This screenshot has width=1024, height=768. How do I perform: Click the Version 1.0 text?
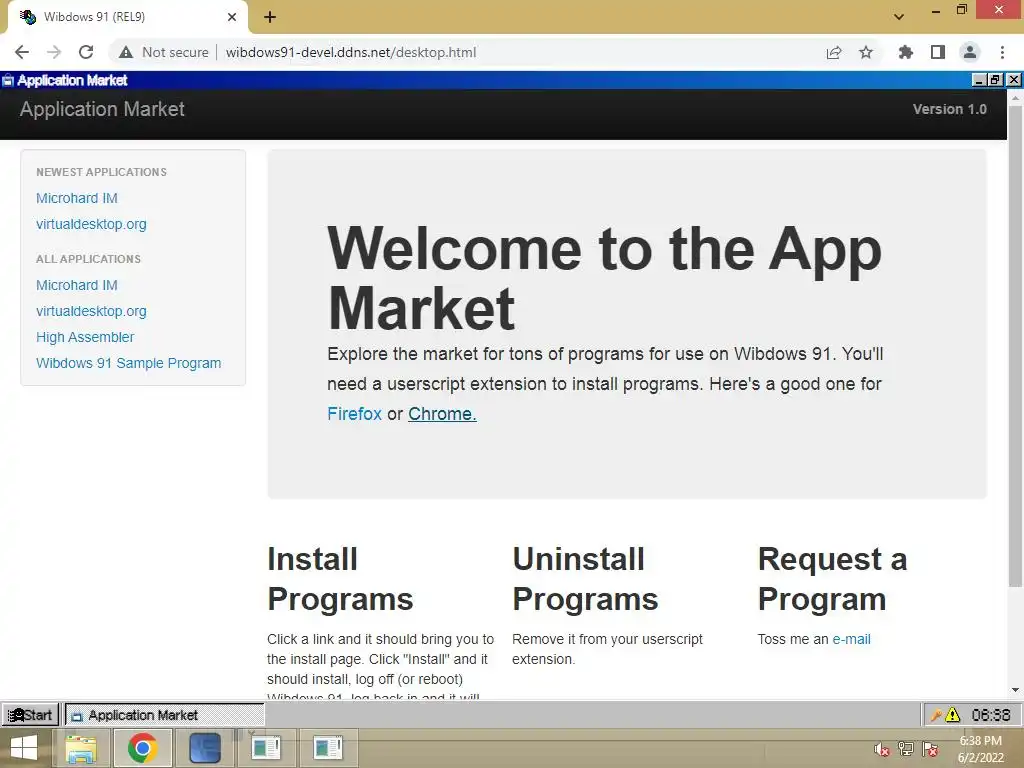(x=950, y=109)
